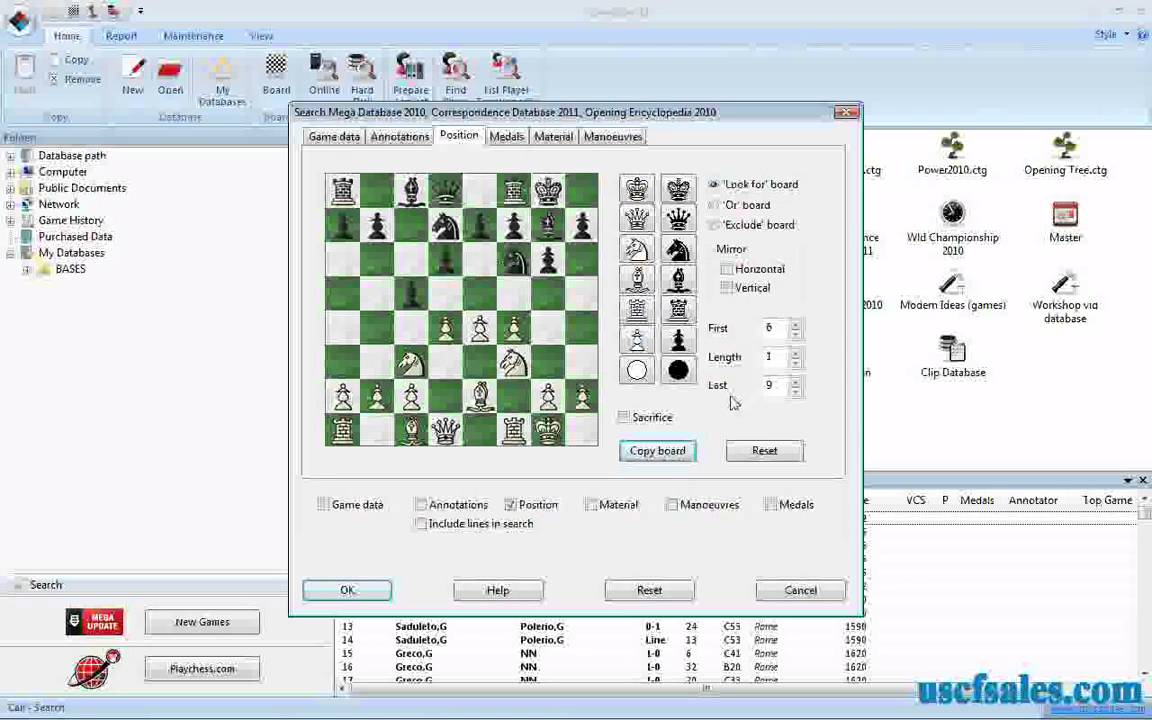Switch to the Manoeuvres tab

[613, 137]
